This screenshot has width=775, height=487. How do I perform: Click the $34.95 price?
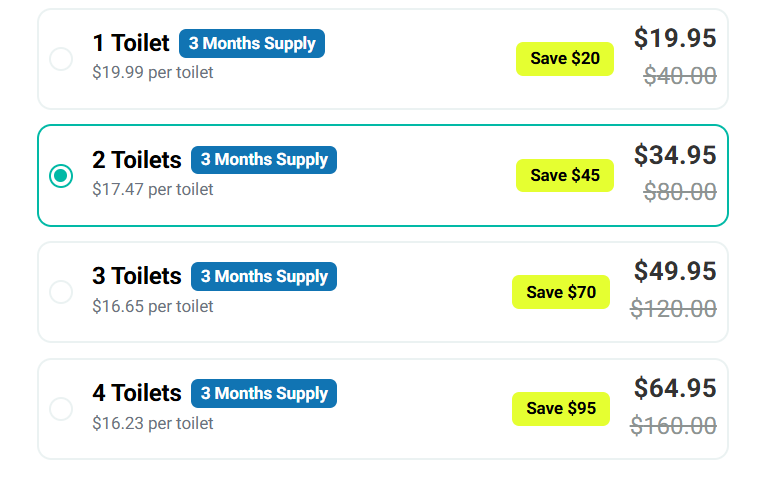tap(675, 156)
